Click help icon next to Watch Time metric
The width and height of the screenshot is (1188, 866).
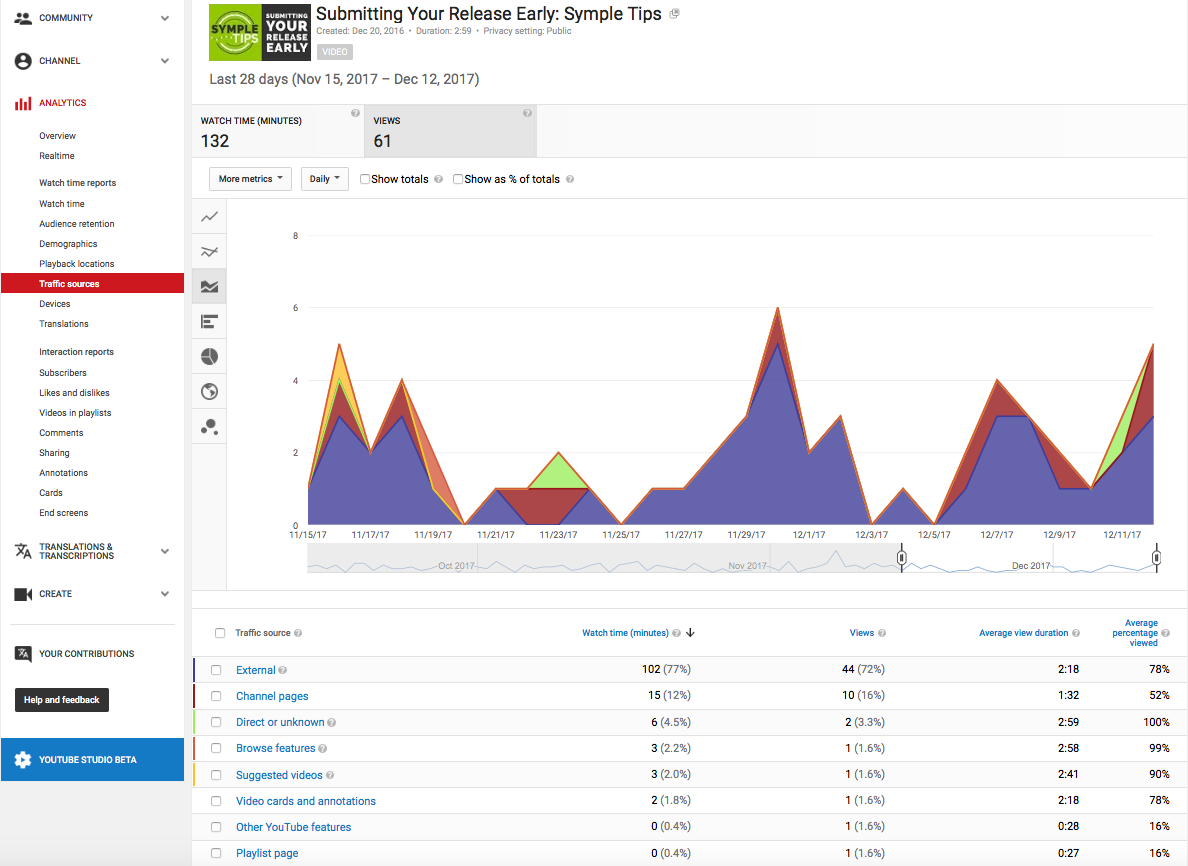pyautogui.click(x=355, y=114)
